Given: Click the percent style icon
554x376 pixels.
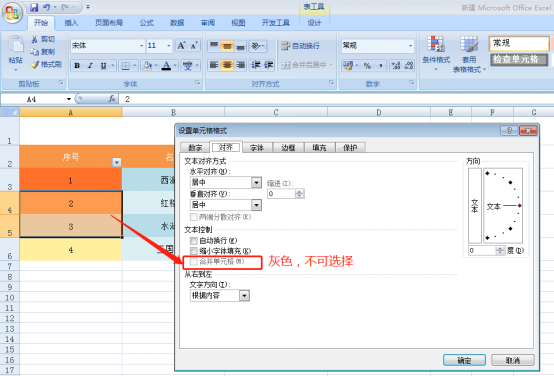Looking at the screenshot, I should pyautogui.click(x=367, y=66).
